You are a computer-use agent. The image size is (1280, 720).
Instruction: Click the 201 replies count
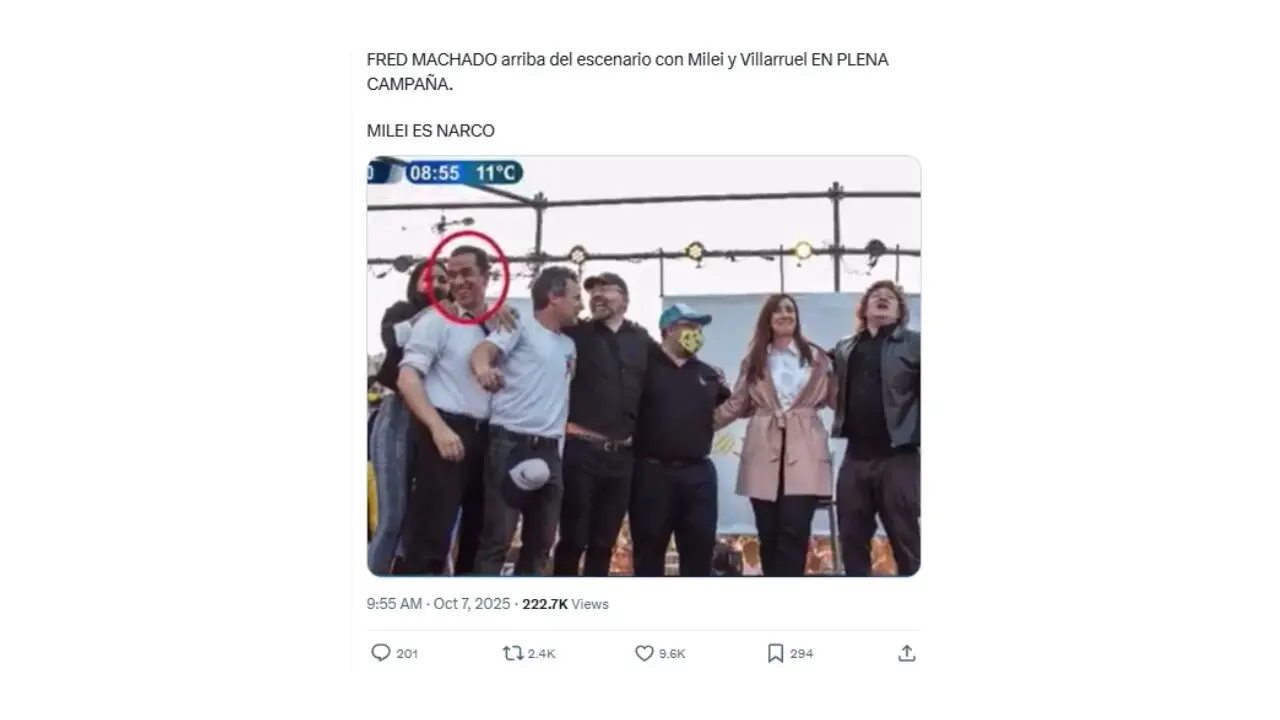click(x=407, y=654)
